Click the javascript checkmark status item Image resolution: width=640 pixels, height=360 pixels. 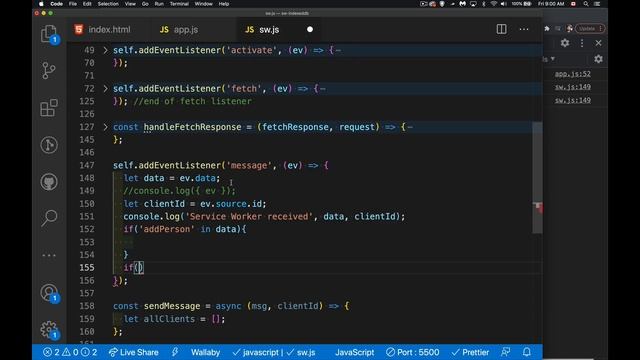[x=256, y=352]
